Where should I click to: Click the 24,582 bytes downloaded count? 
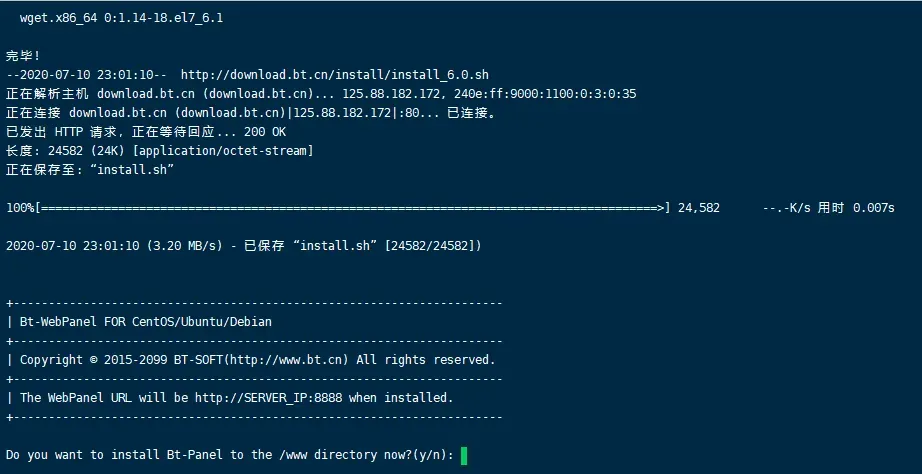[x=699, y=208]
